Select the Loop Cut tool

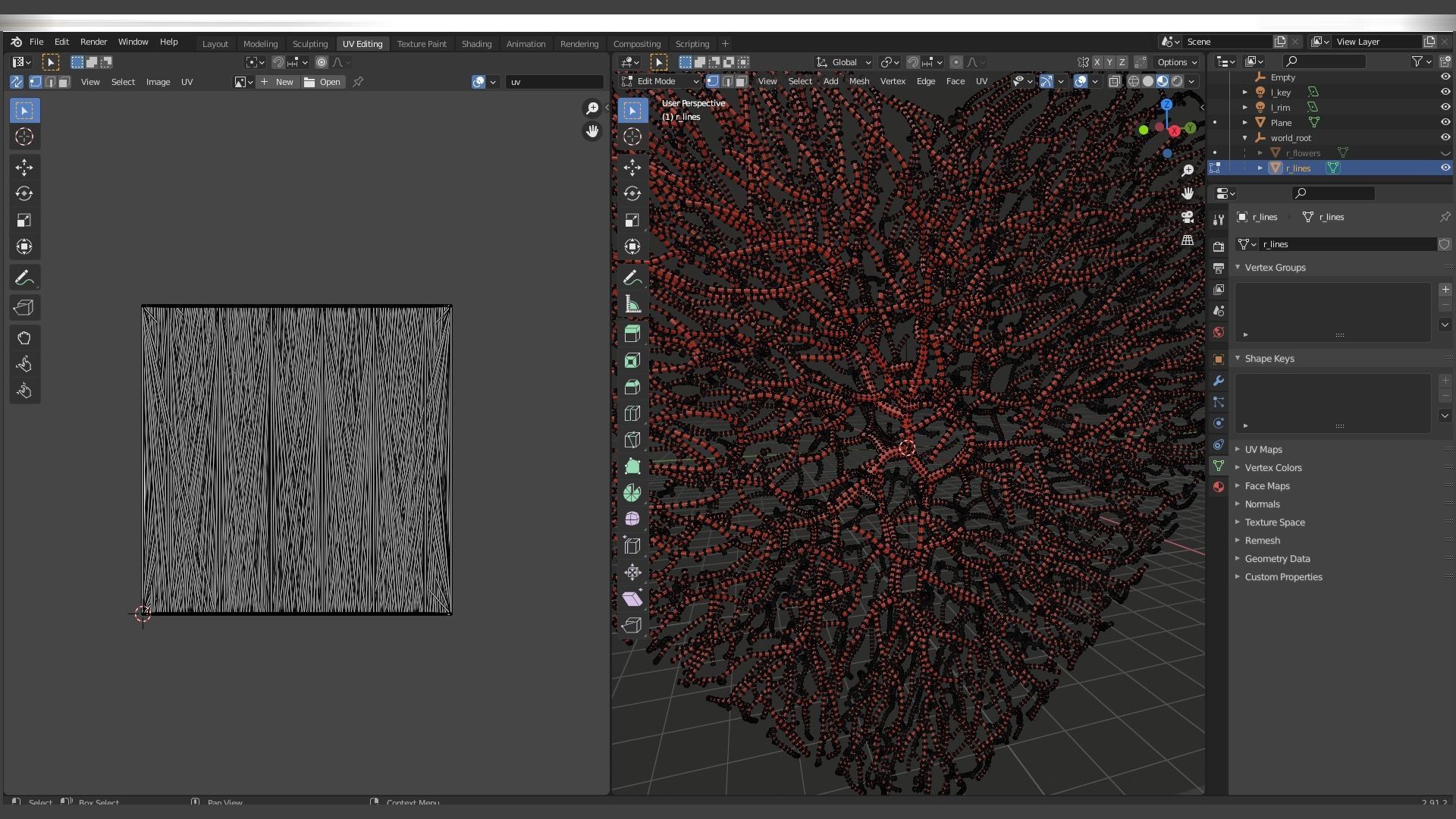632,414
